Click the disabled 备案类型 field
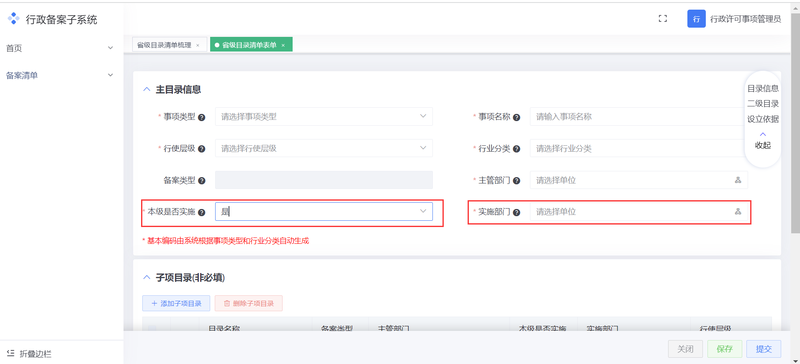The height and width of the screenshot is (364, 800). 323,180
